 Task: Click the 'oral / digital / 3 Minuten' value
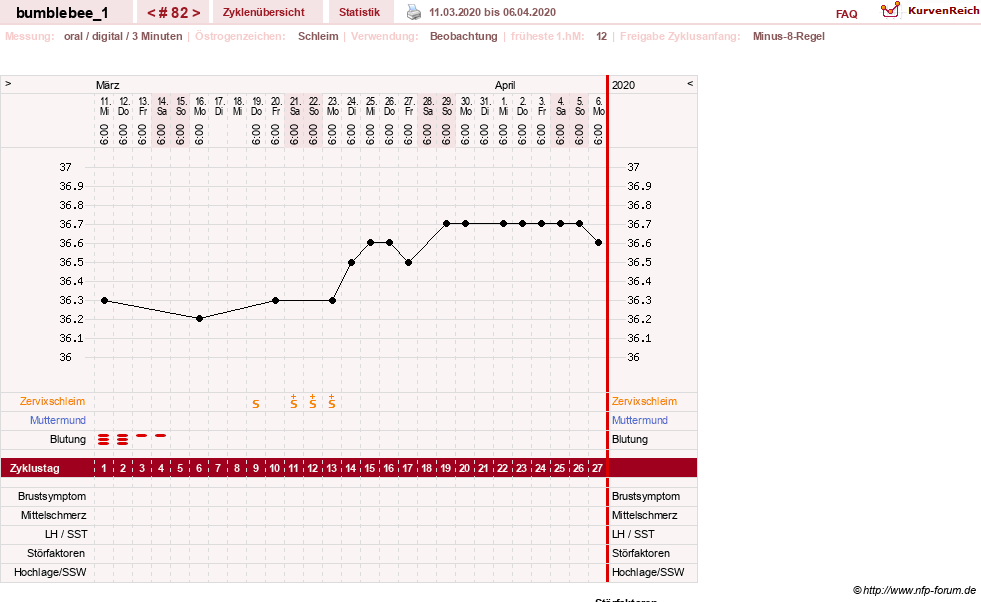(x=123, y=36)
